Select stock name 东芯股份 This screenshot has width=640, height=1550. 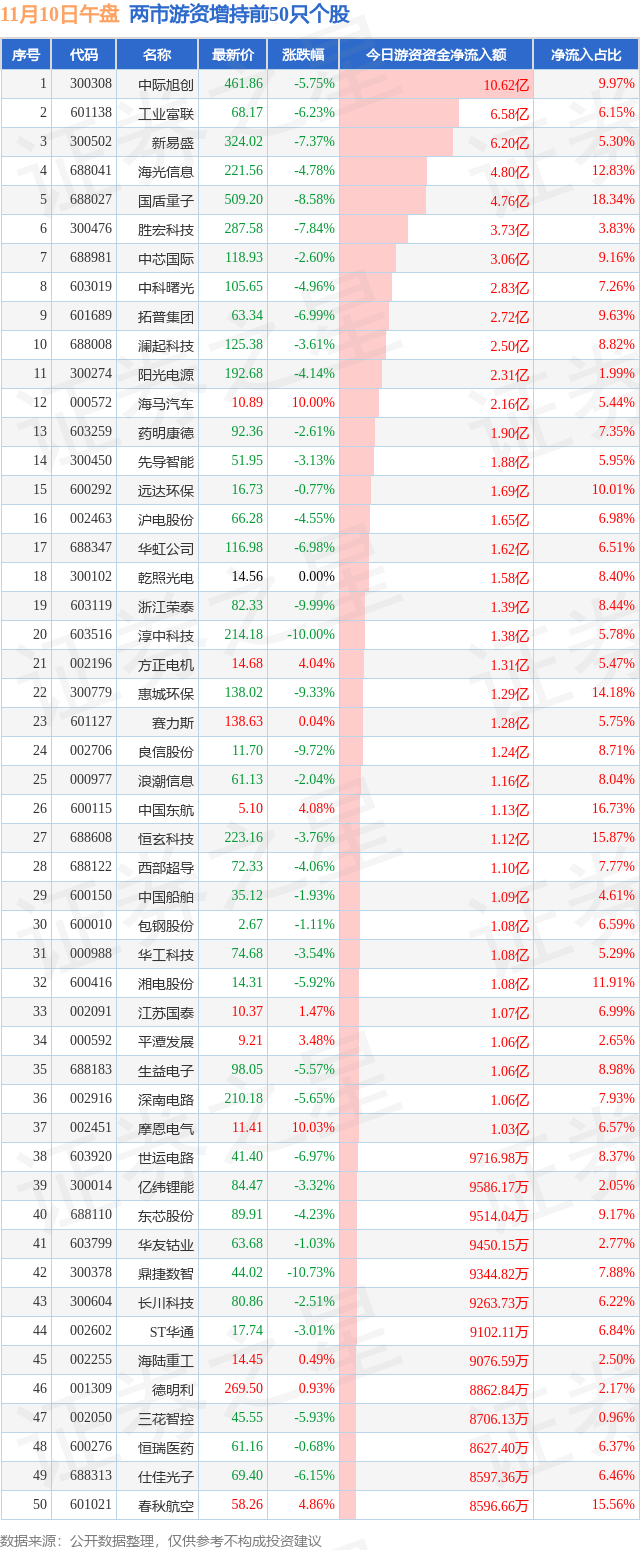pos(167,1216)
